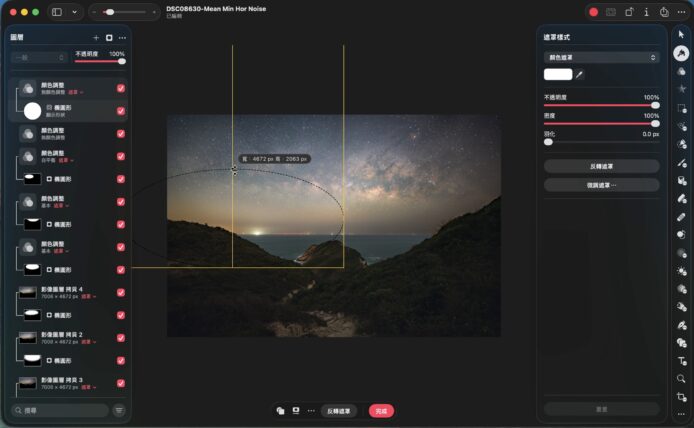694x428 pixels.
Task: Open the layers panel more options menu
Action: point(122,37)
